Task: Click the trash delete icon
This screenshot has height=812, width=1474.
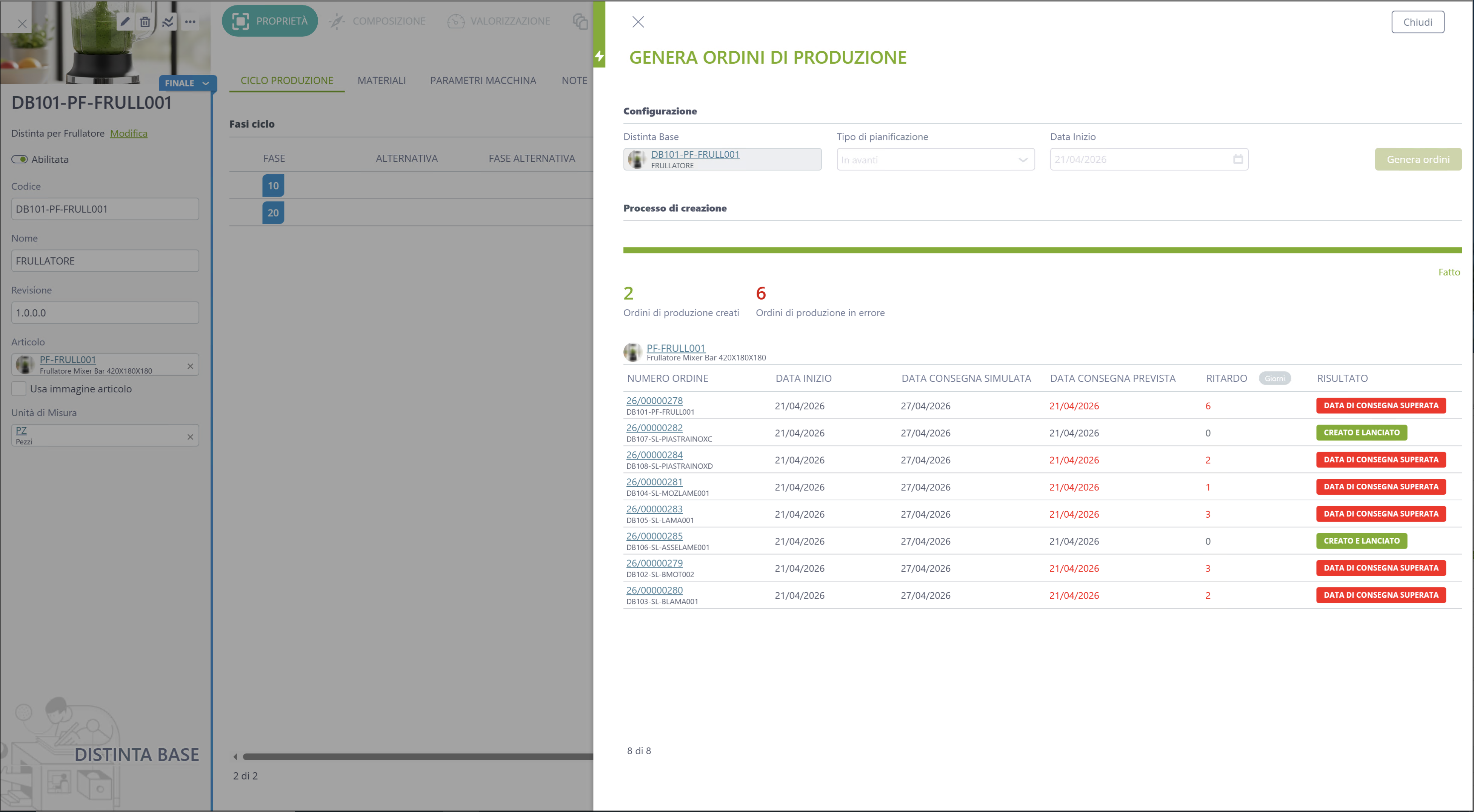Action: click(x=145, y=22)
